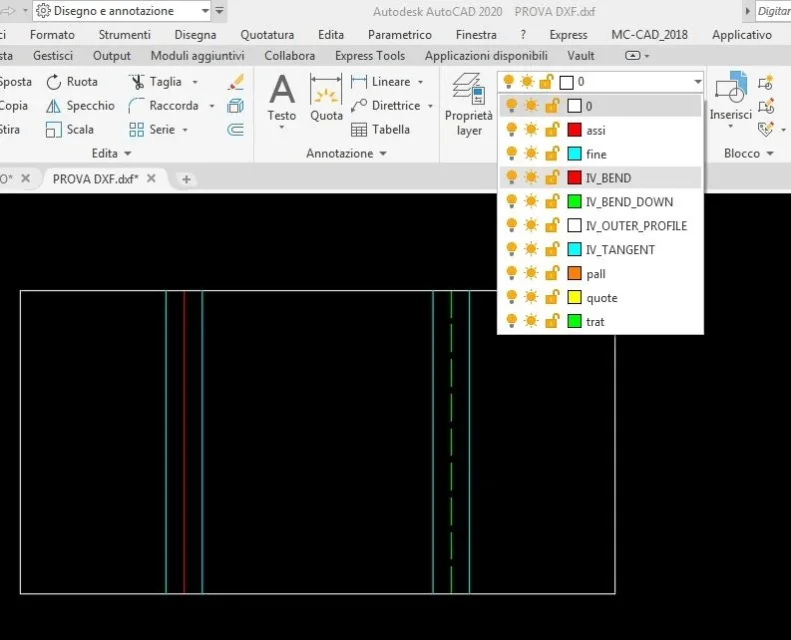This screenshot has height=640, width=791.
Task: Select the Scala scale tool
Action: [x=70, y=130]
